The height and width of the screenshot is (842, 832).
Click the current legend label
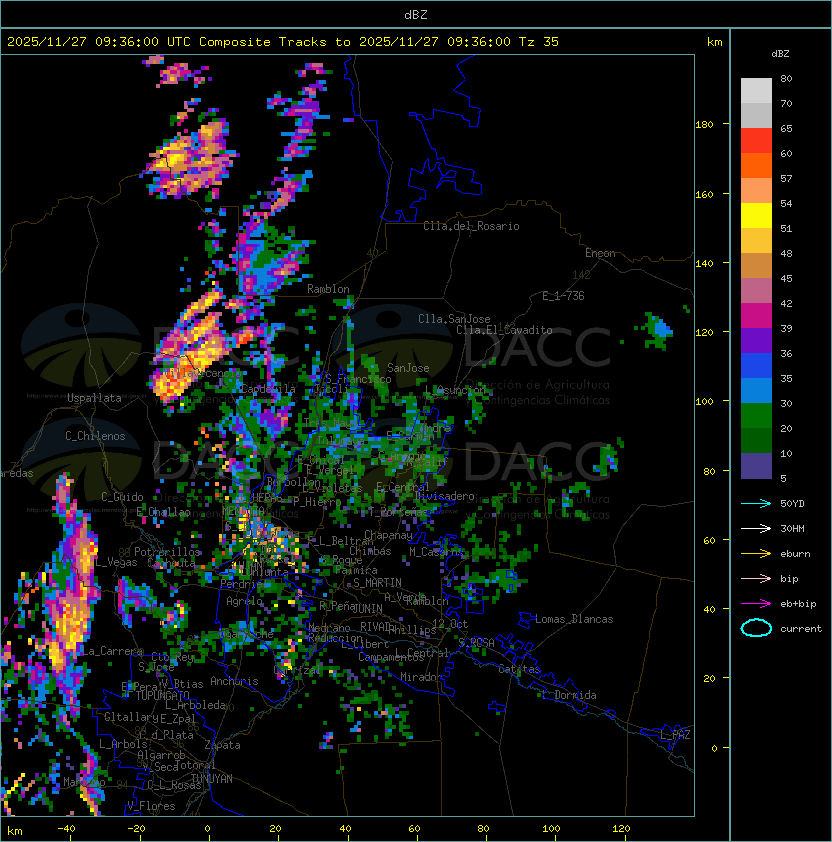point(801,628)
